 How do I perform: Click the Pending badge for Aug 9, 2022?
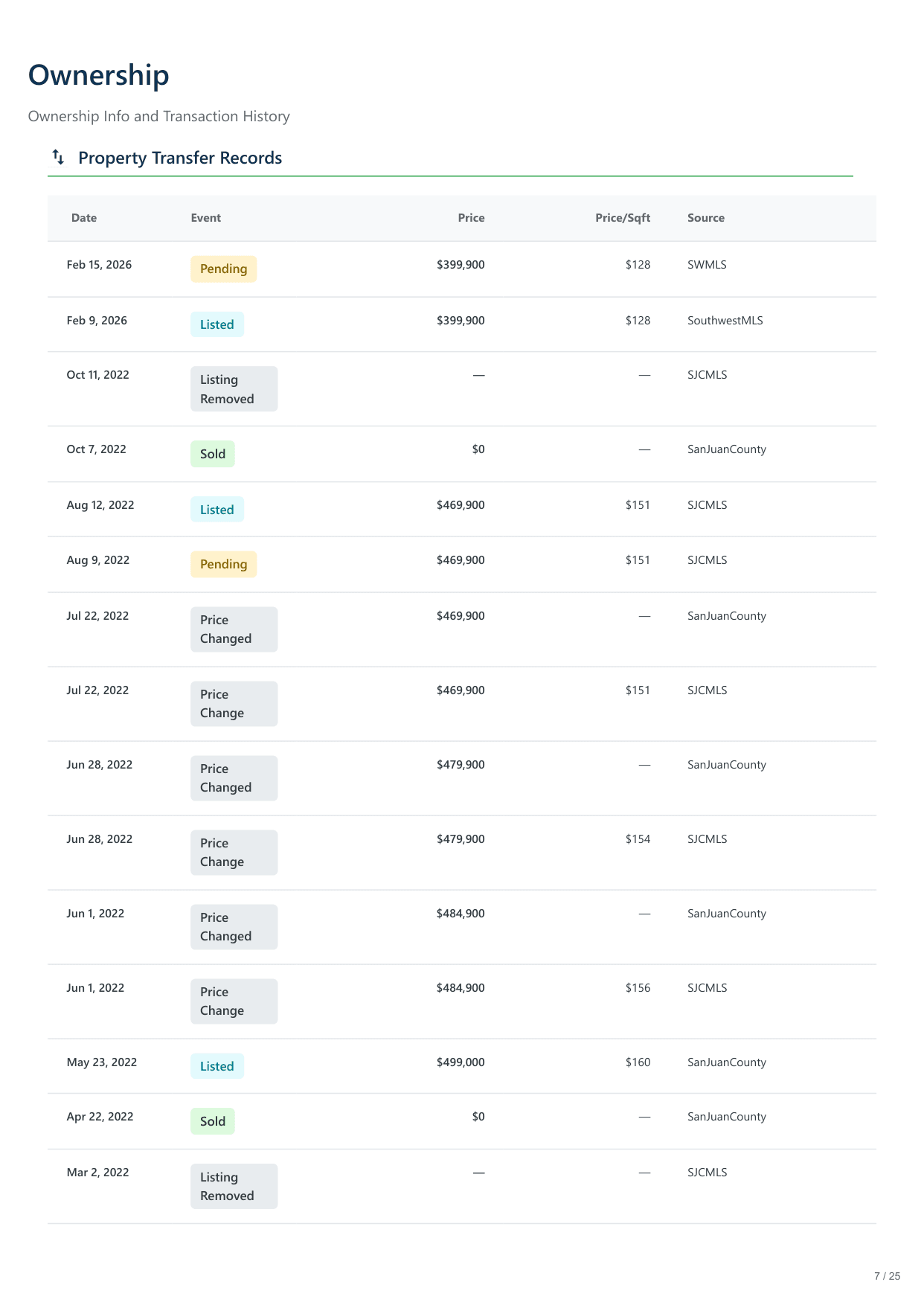pos(223,565)
